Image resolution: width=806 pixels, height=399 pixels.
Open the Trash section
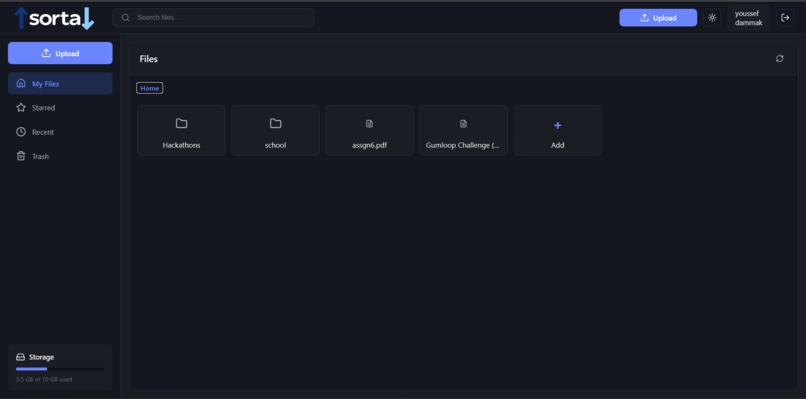[x=60, y=156]
